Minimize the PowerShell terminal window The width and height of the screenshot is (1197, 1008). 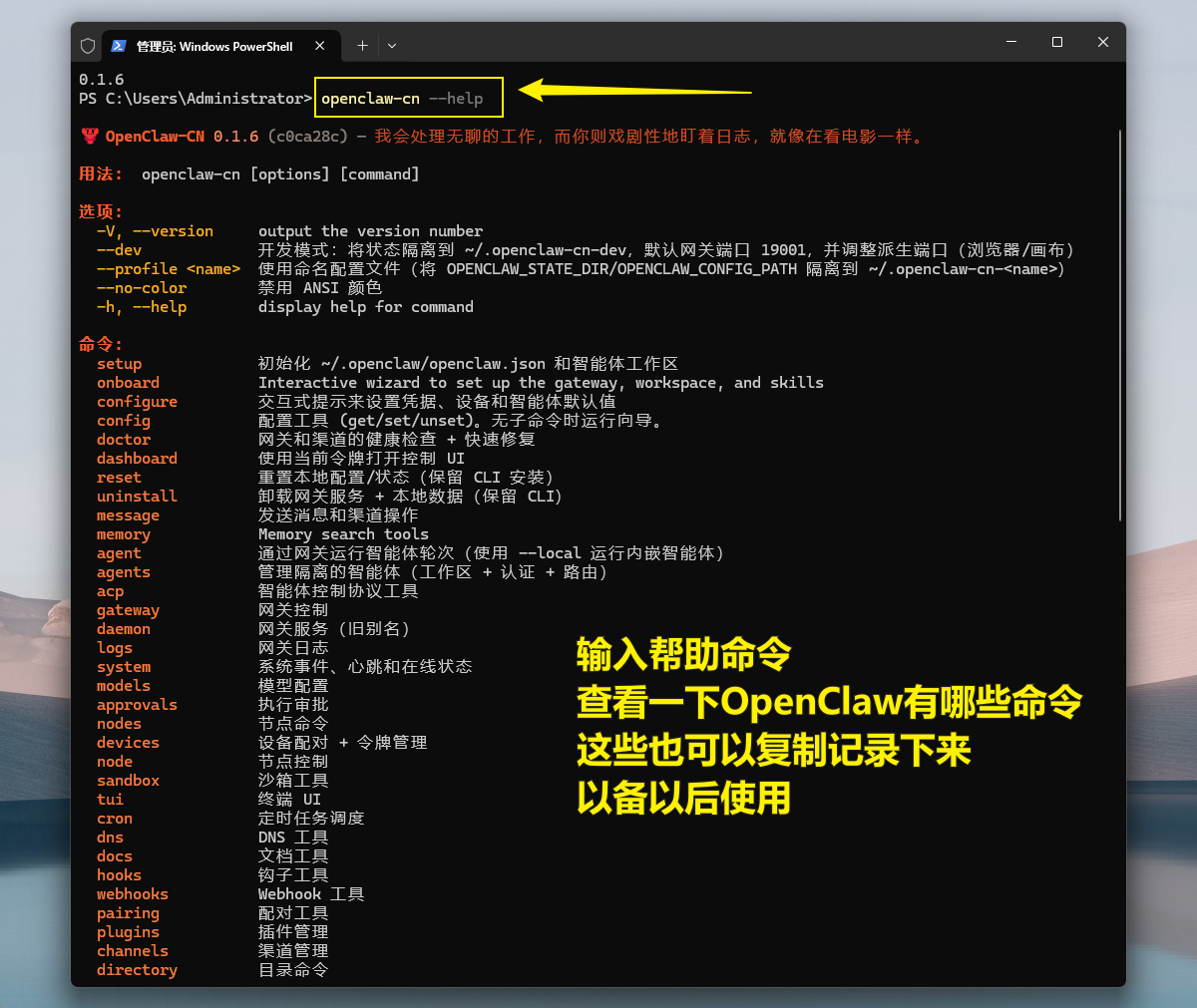coord(1011,42)
